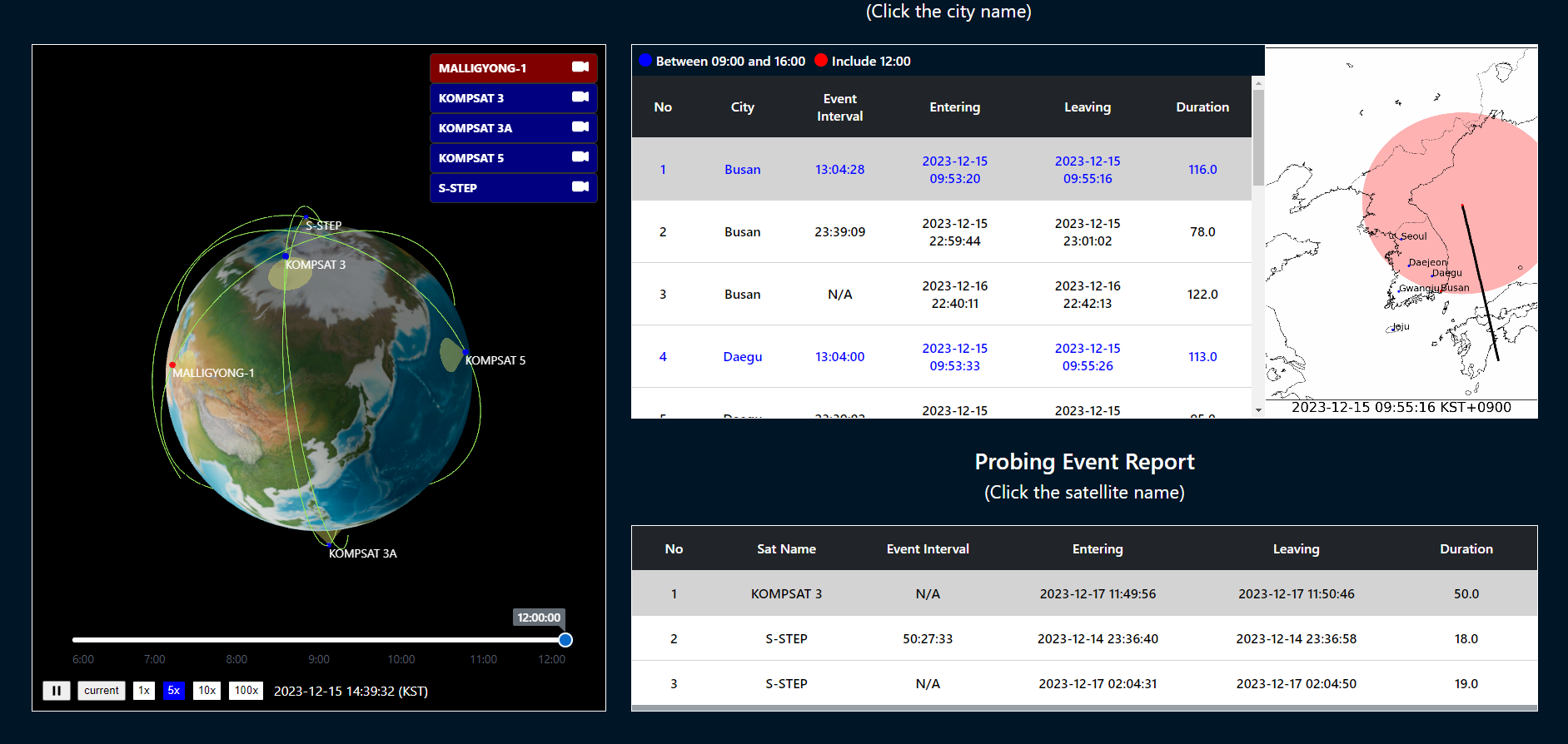Click event interval 13:04:28
Viewport: 1568px width, 744px height.
(x=840, y=170)
